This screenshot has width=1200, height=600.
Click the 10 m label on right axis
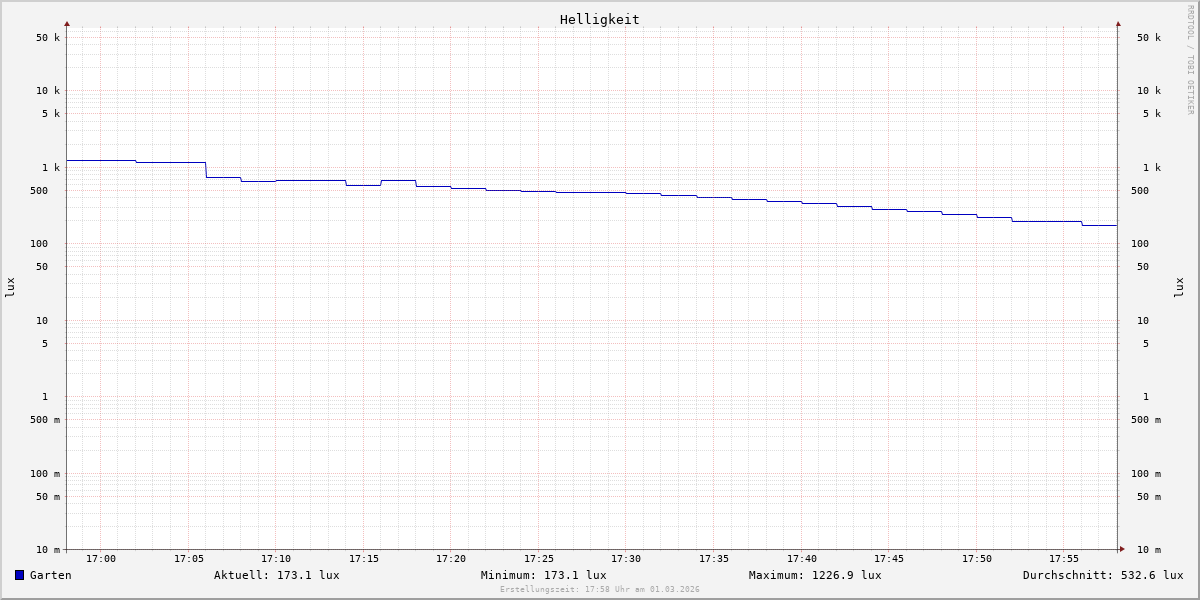tap(1148, 550)
